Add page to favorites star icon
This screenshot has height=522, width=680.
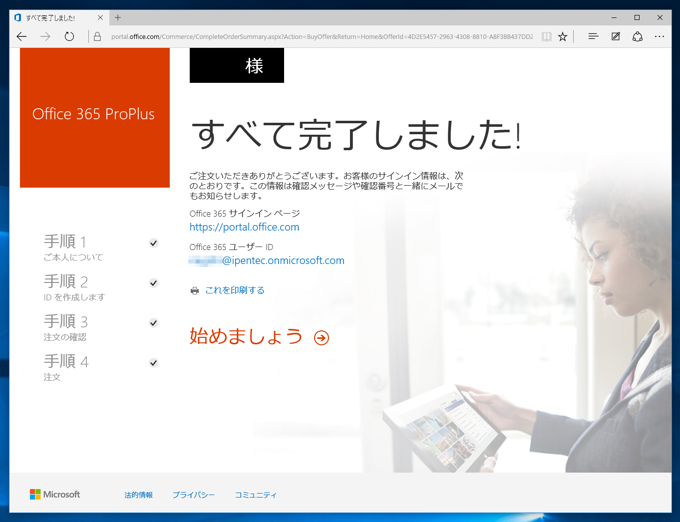pos(562,37)
